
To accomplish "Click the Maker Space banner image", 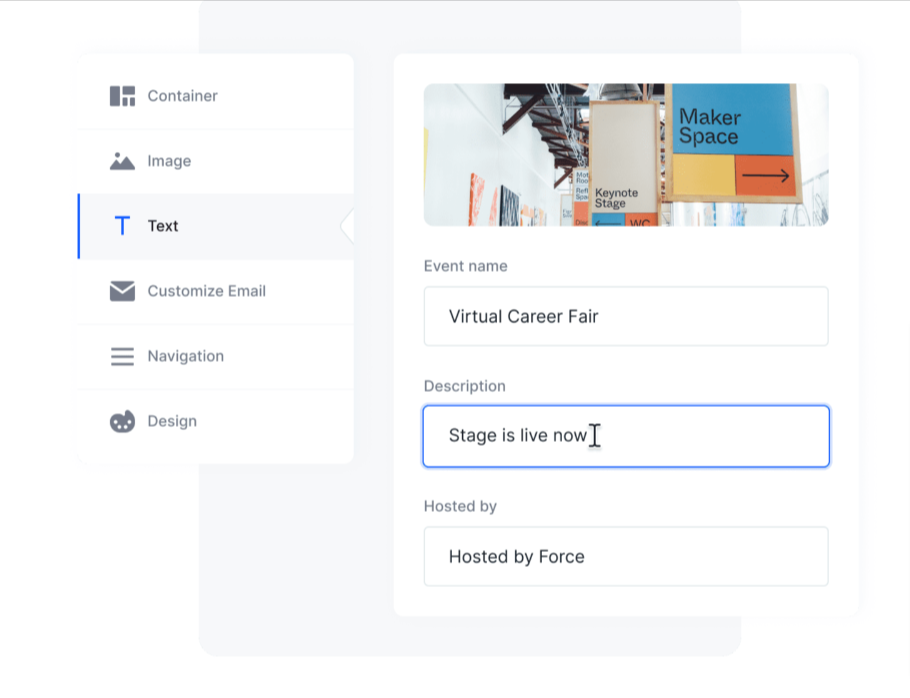I will (626, 155).
